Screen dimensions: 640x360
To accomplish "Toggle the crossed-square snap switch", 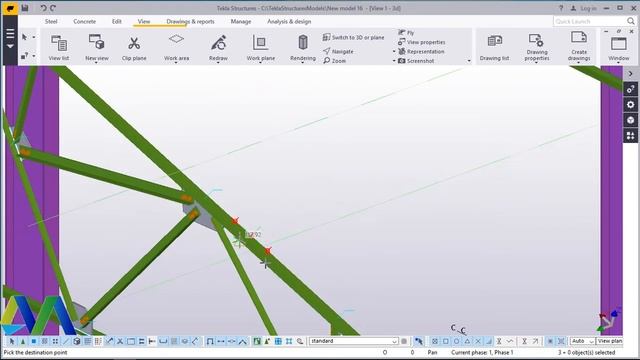I will pos(435,341).
